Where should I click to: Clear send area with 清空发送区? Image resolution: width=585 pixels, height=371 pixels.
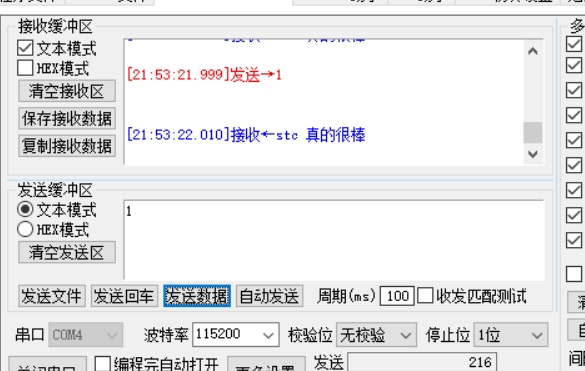pos(67,252)
